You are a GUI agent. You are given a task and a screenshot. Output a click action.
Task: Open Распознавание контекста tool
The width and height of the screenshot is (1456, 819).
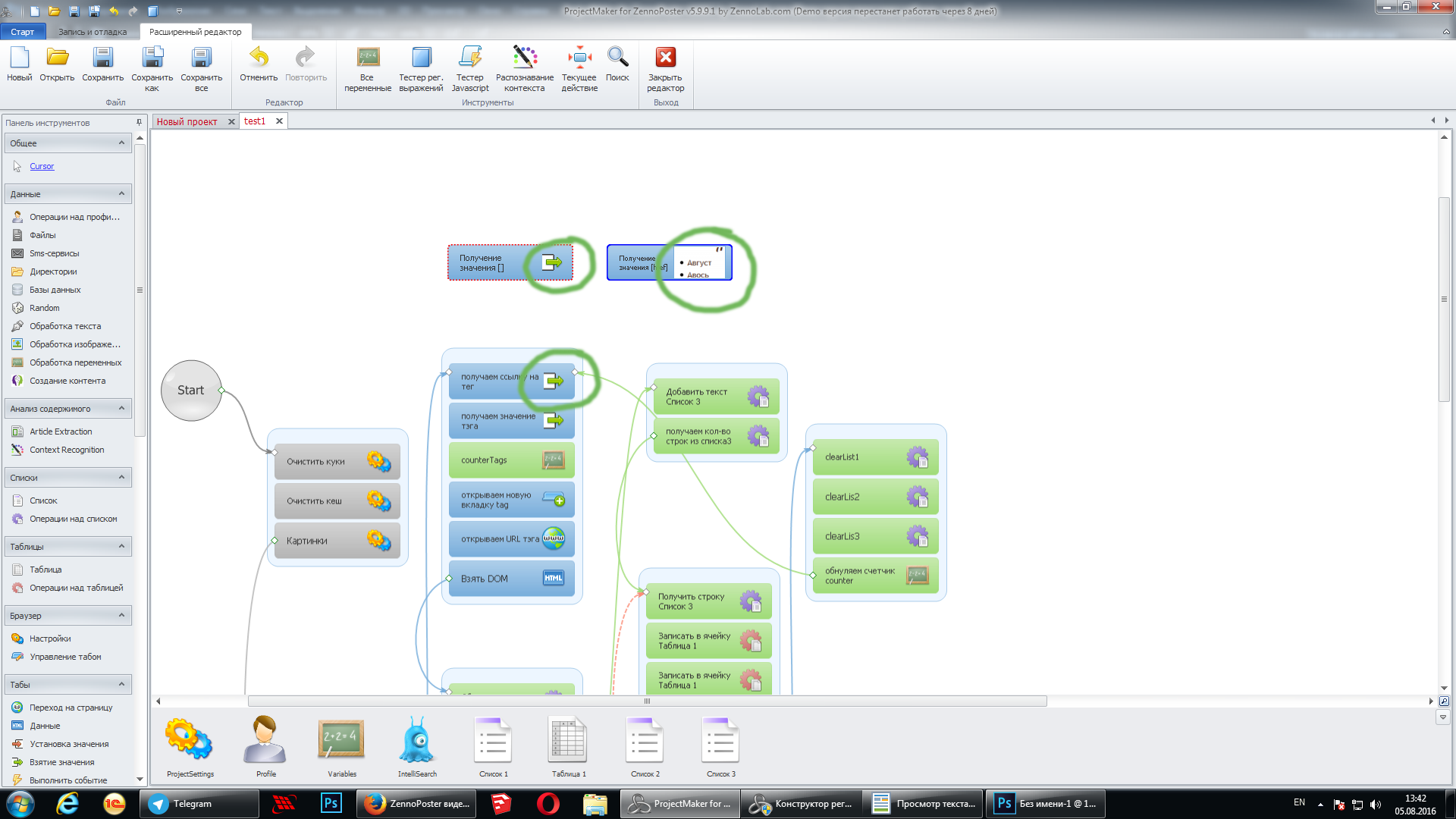[x=525, y=69]
